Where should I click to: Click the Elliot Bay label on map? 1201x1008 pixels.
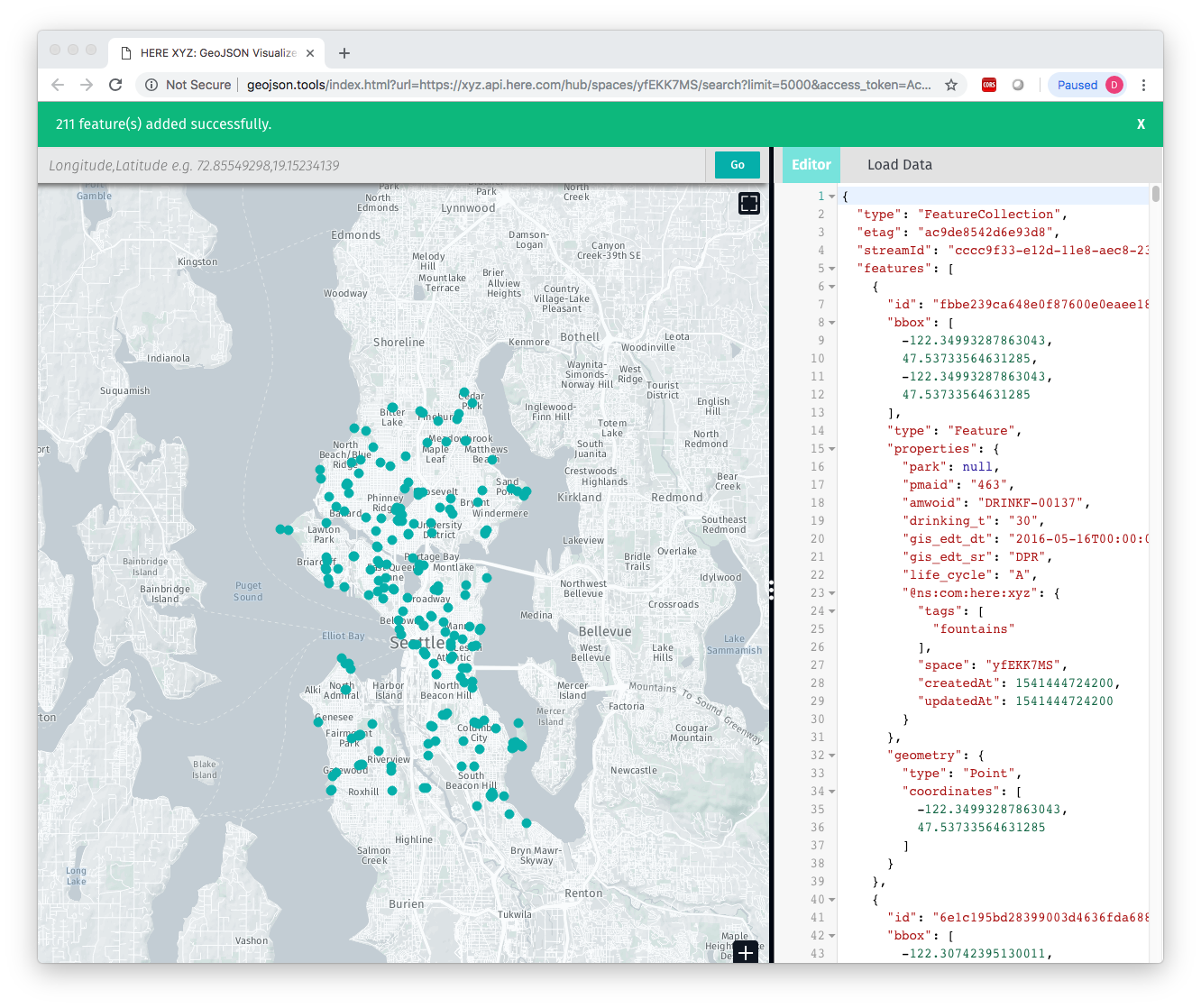(344, 636)
